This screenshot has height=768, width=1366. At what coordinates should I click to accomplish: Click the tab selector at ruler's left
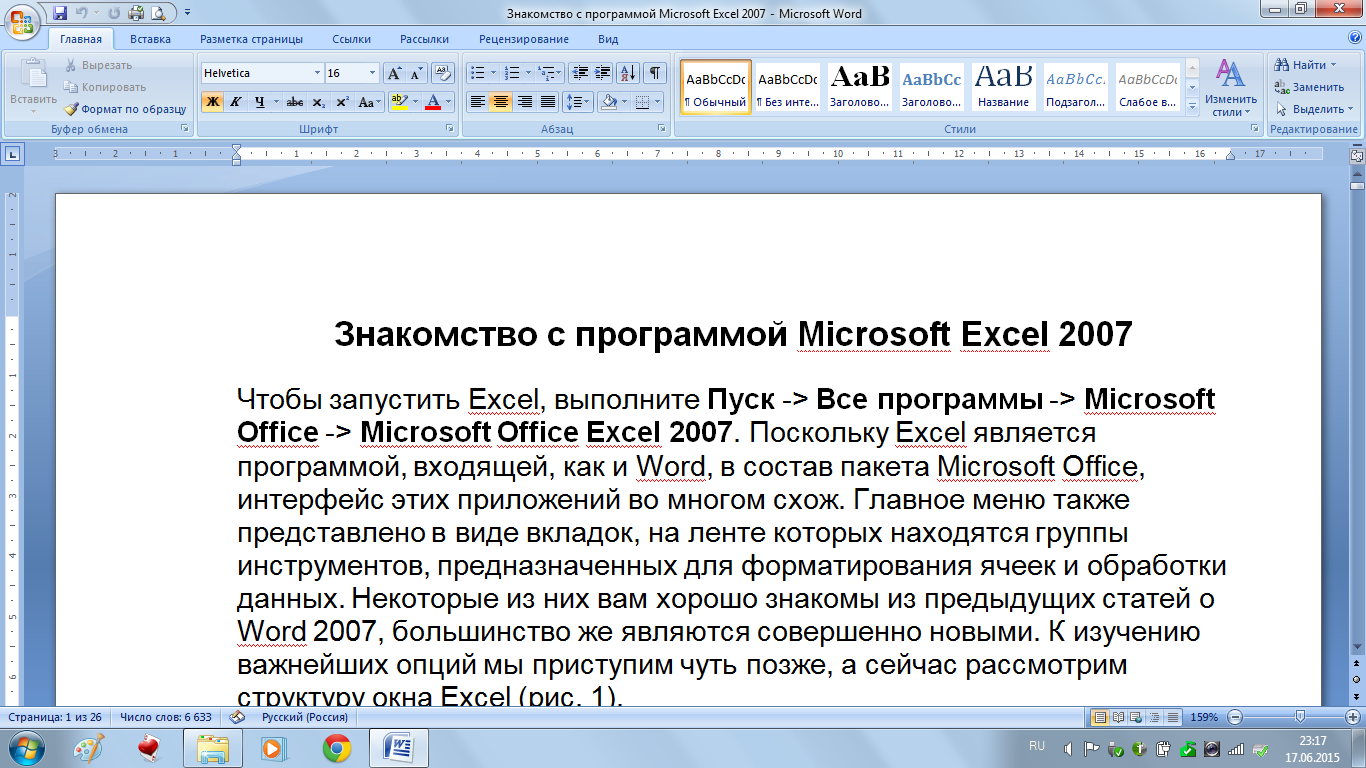12,154
